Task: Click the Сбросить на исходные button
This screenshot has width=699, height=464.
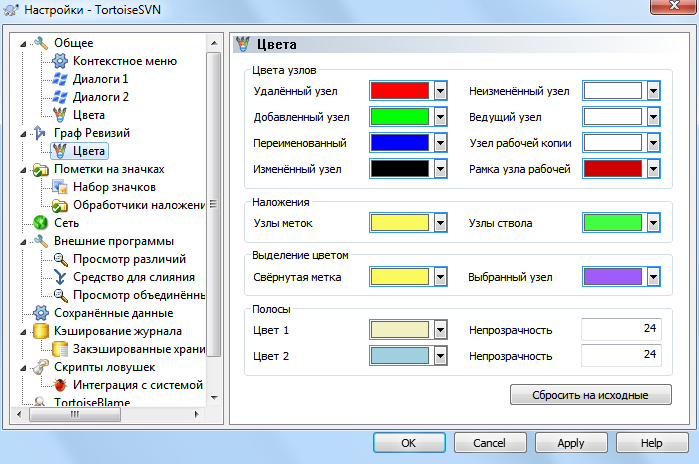Action: click(591, 395)
